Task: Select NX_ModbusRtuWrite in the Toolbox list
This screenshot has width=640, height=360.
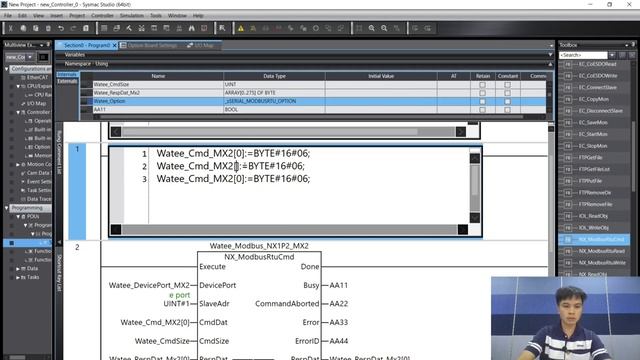Action: (x=601, y=262)
